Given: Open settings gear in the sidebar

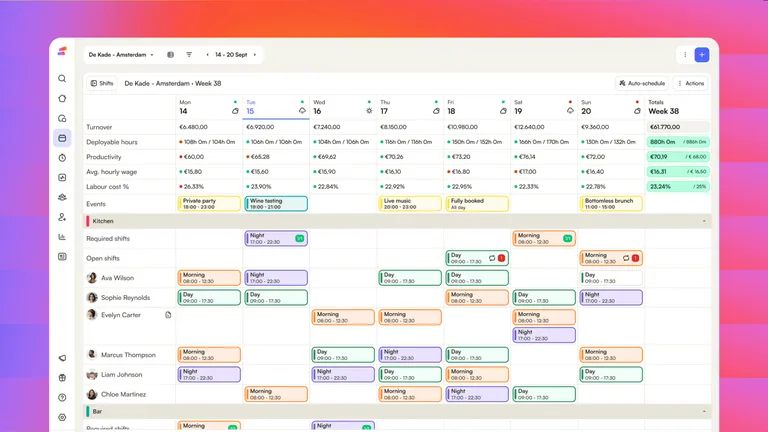Looking at the screenshot, I should tap(62, 417).
